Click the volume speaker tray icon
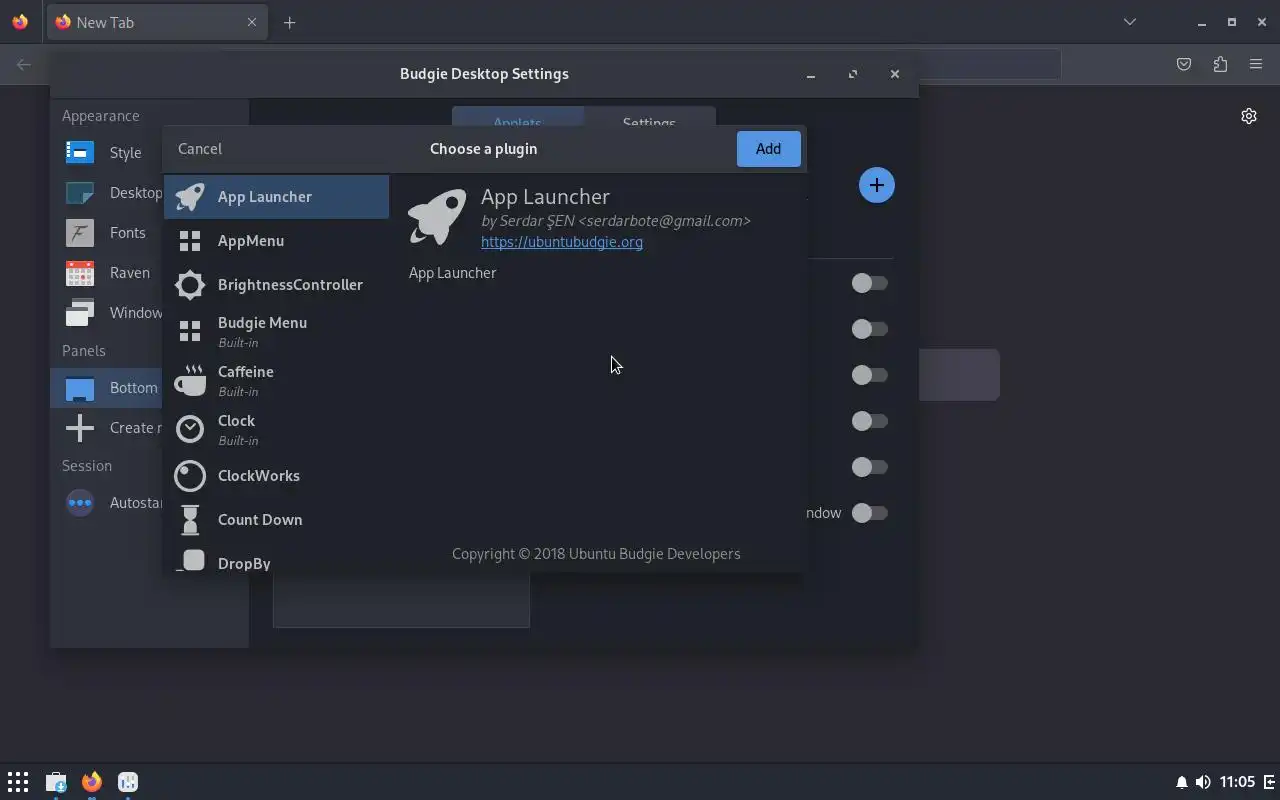1280x800 pixels. coord(1203,782)
